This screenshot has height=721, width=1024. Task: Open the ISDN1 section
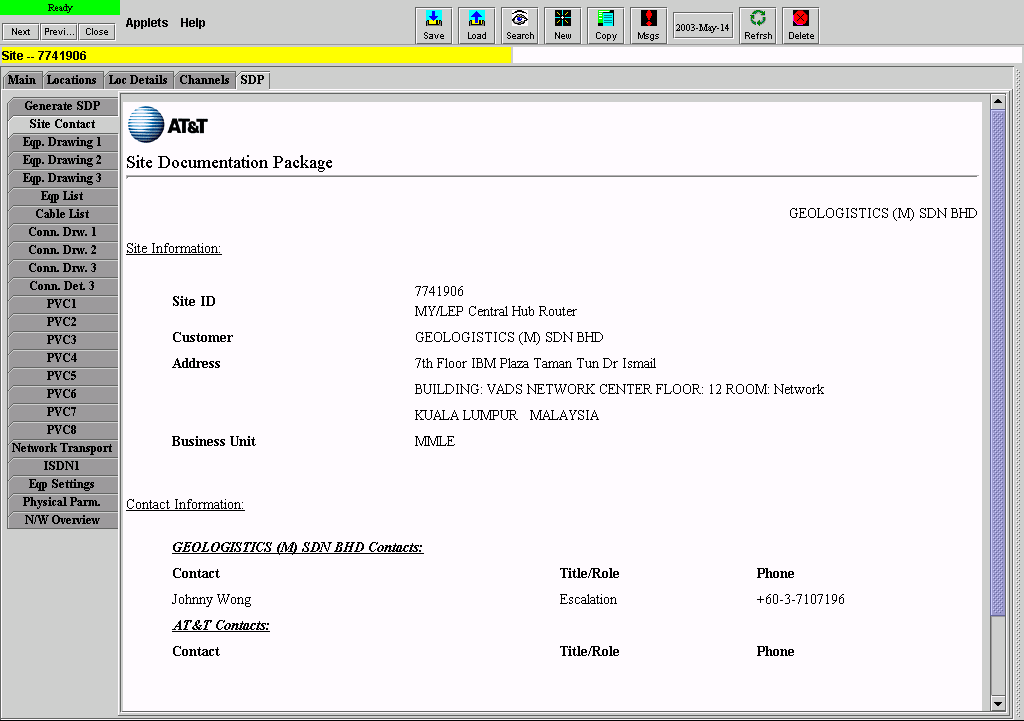(63, 466)
